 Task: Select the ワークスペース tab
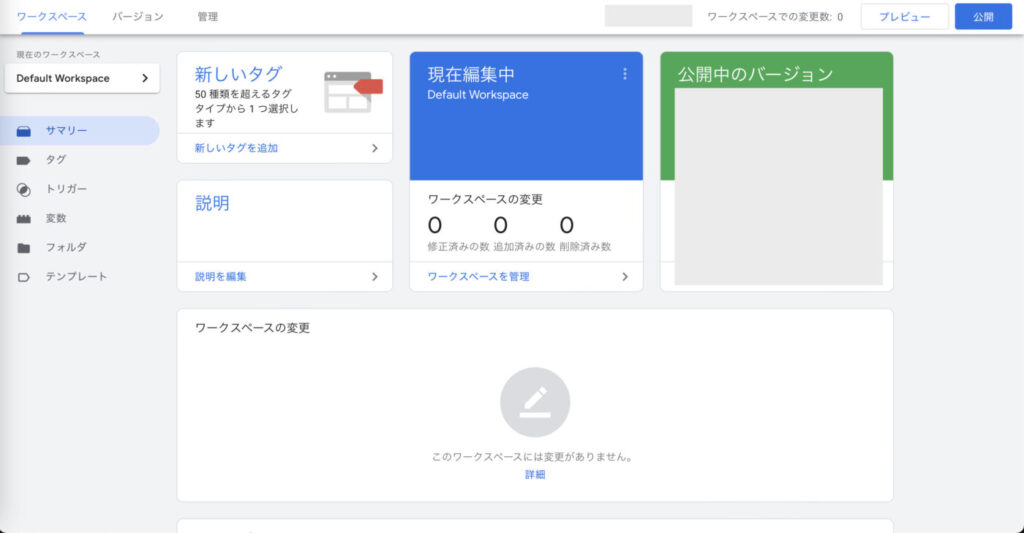pos(52,17)
